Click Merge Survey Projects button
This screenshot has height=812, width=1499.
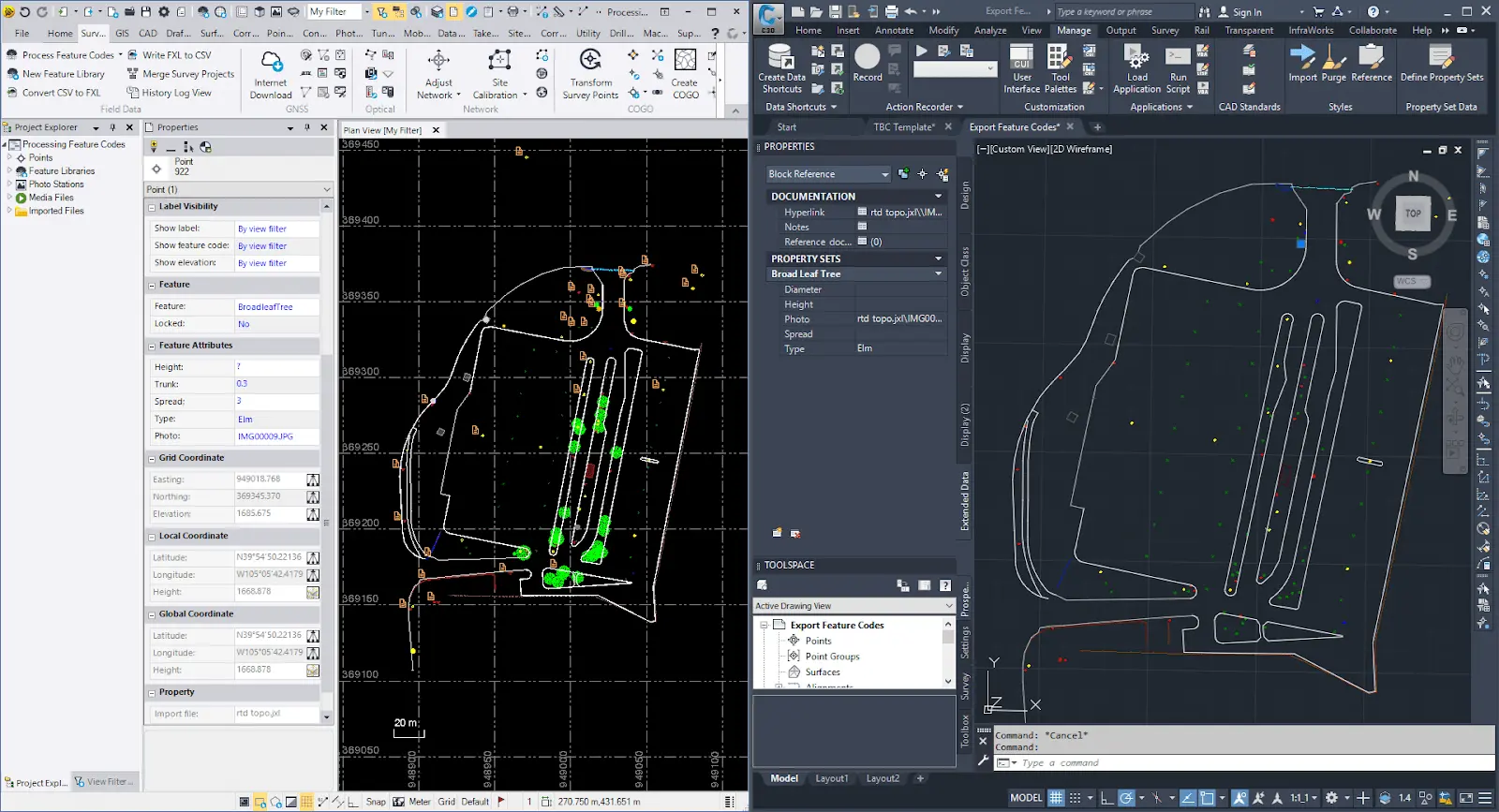186,74
